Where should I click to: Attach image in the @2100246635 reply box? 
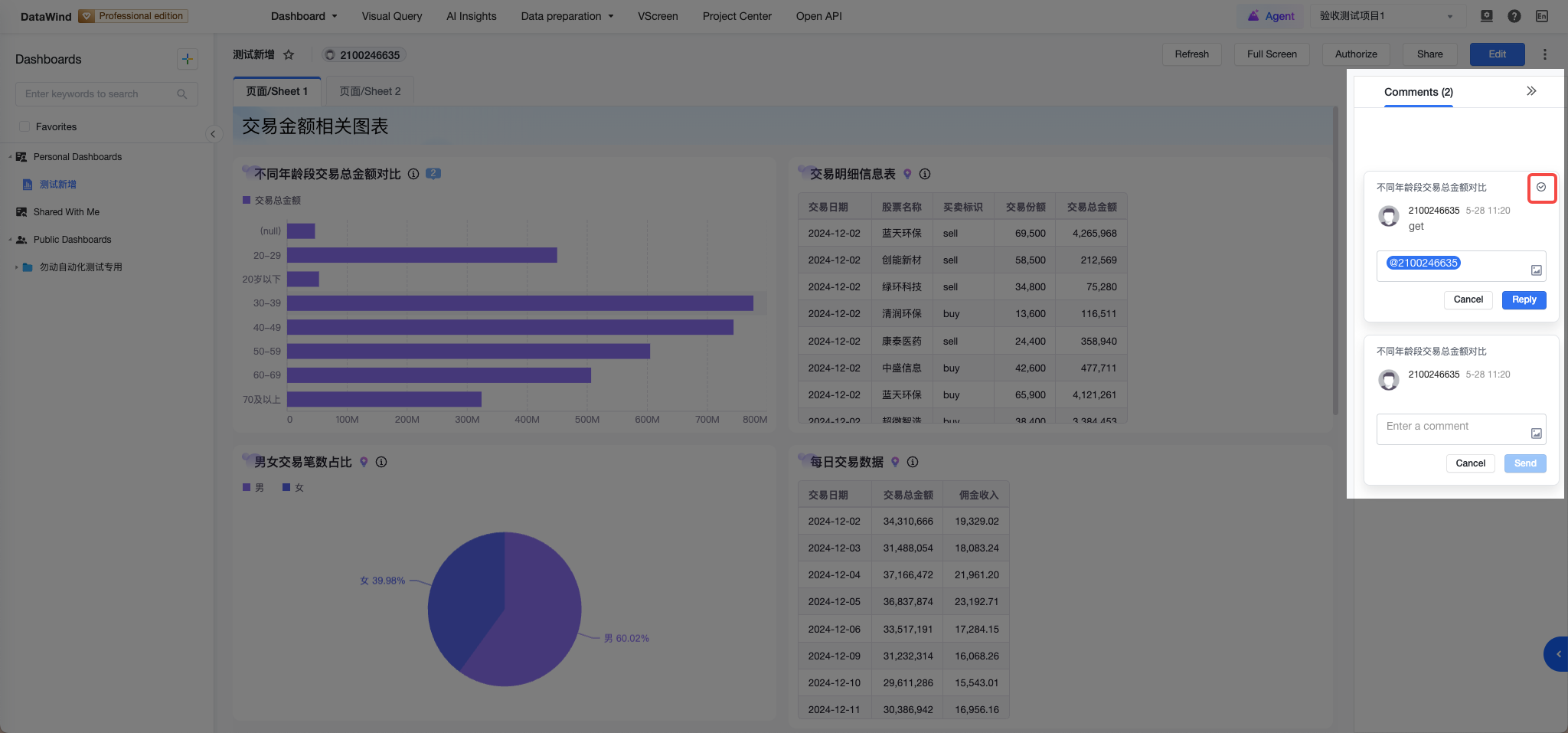[1536, 270]
